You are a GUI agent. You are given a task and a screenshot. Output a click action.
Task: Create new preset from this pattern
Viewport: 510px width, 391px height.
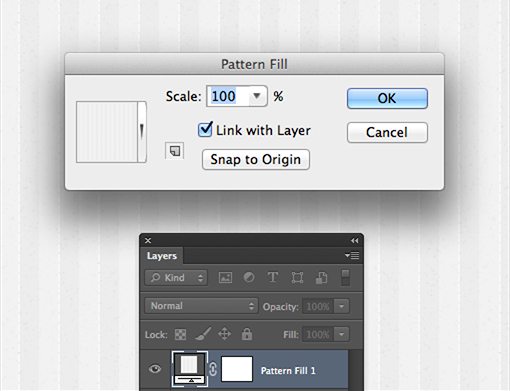point(174,151)
